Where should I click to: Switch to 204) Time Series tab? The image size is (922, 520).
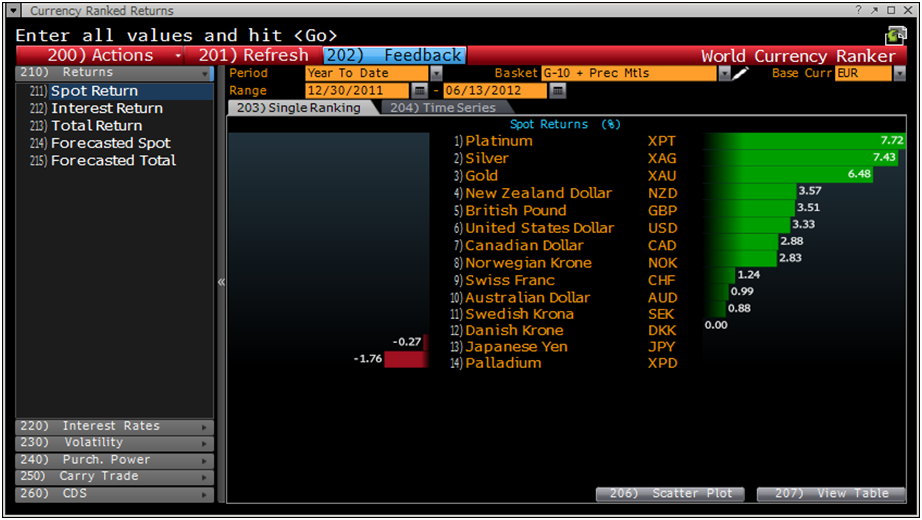click(443, 108)
